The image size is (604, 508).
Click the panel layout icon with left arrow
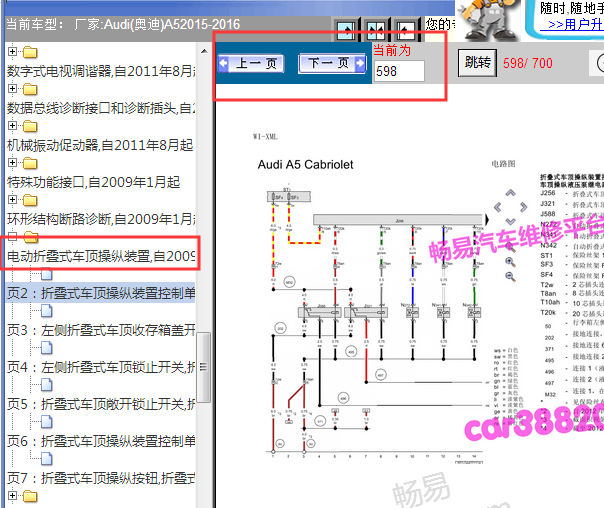coord(406,30)
